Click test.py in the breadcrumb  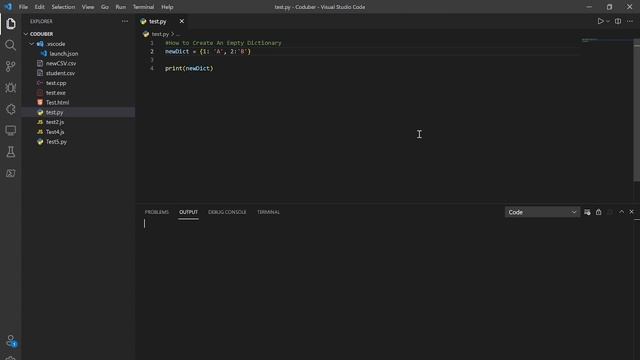click(160, 34)
